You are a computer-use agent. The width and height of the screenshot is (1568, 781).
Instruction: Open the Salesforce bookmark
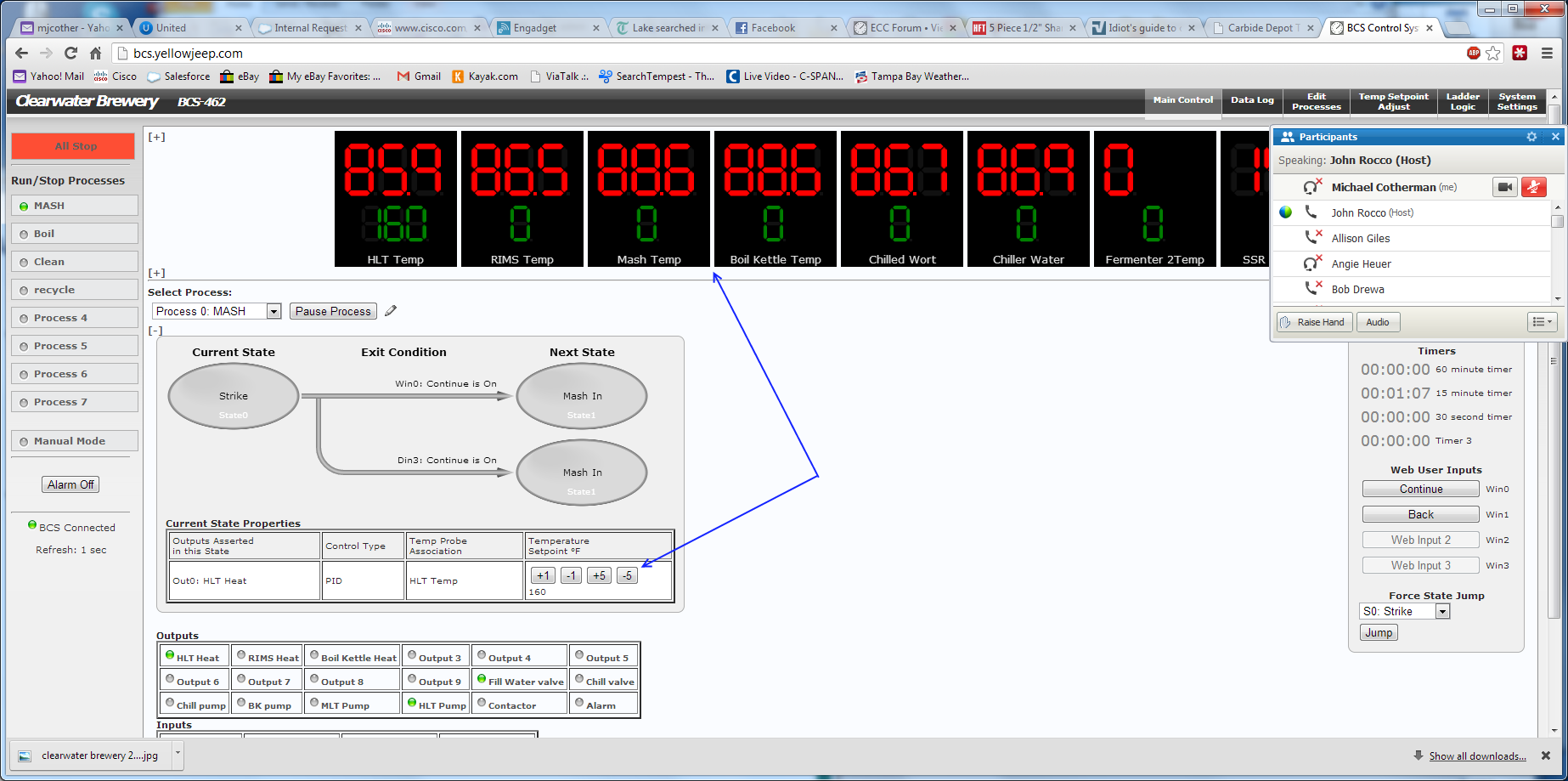coord(178,76)
